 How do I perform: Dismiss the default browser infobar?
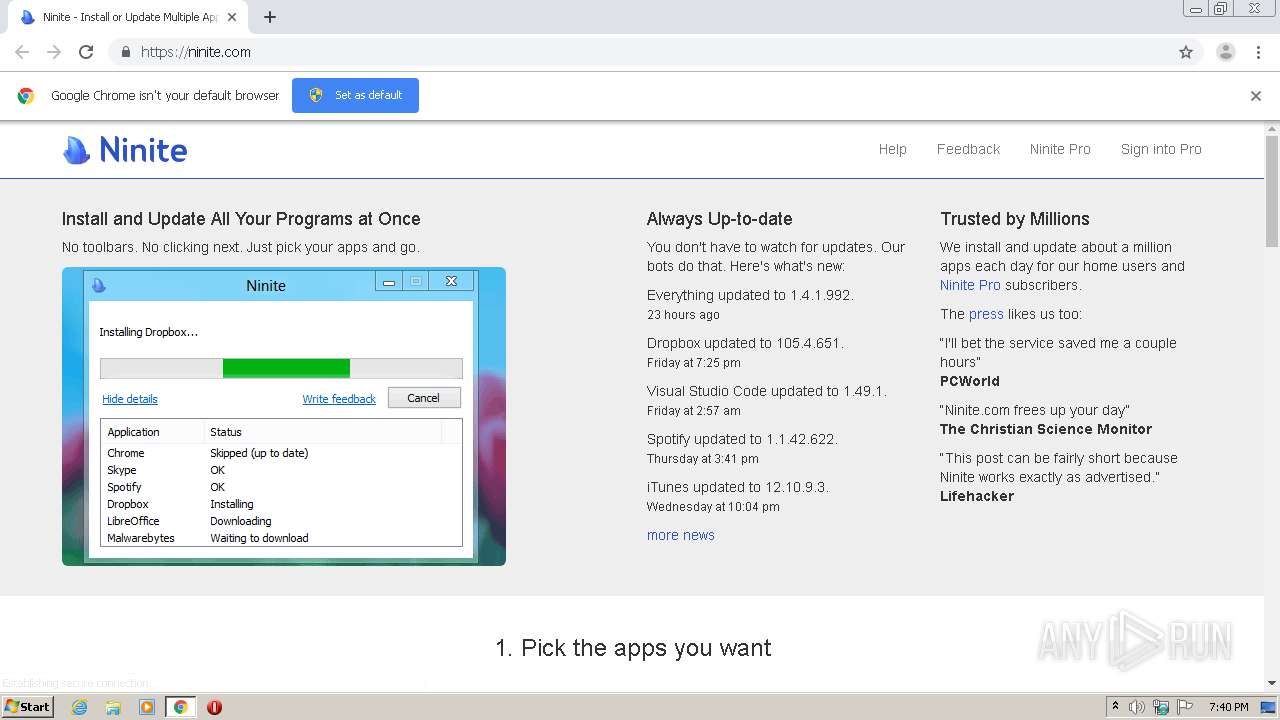pyautogui.click(x=1256, y=96)
